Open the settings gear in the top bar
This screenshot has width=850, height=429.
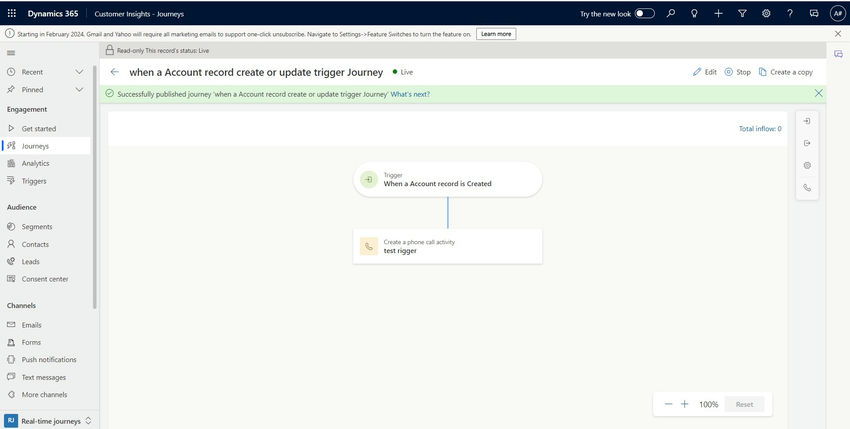coord(766,14)
